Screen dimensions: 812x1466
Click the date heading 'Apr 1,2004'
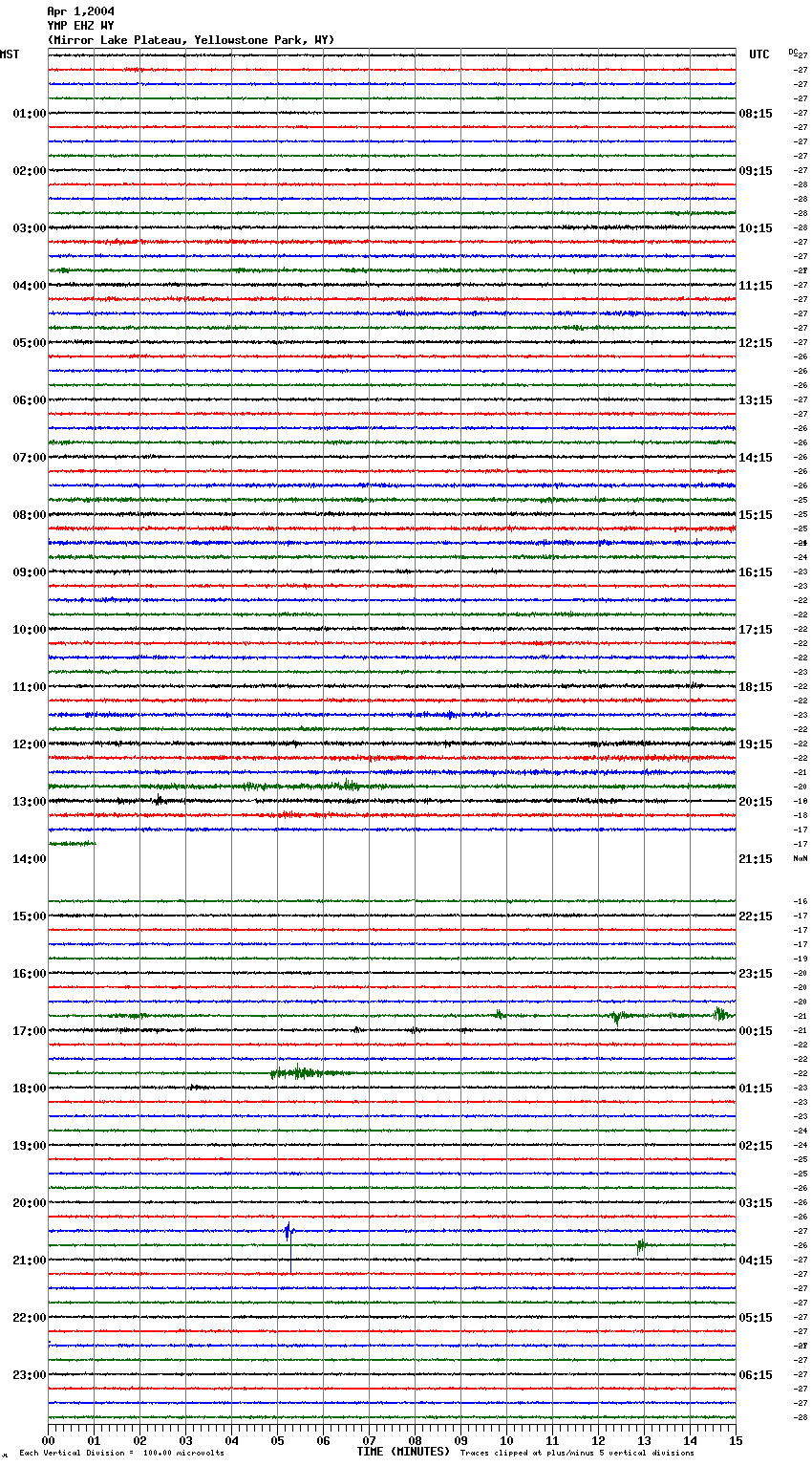tap(80, 11)
